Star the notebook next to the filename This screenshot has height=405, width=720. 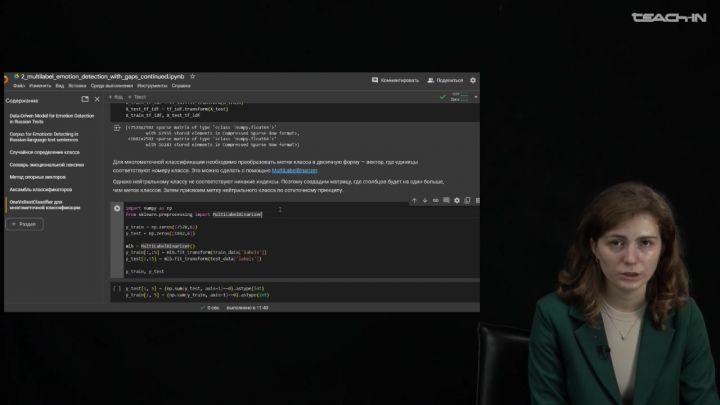(192, 77)
